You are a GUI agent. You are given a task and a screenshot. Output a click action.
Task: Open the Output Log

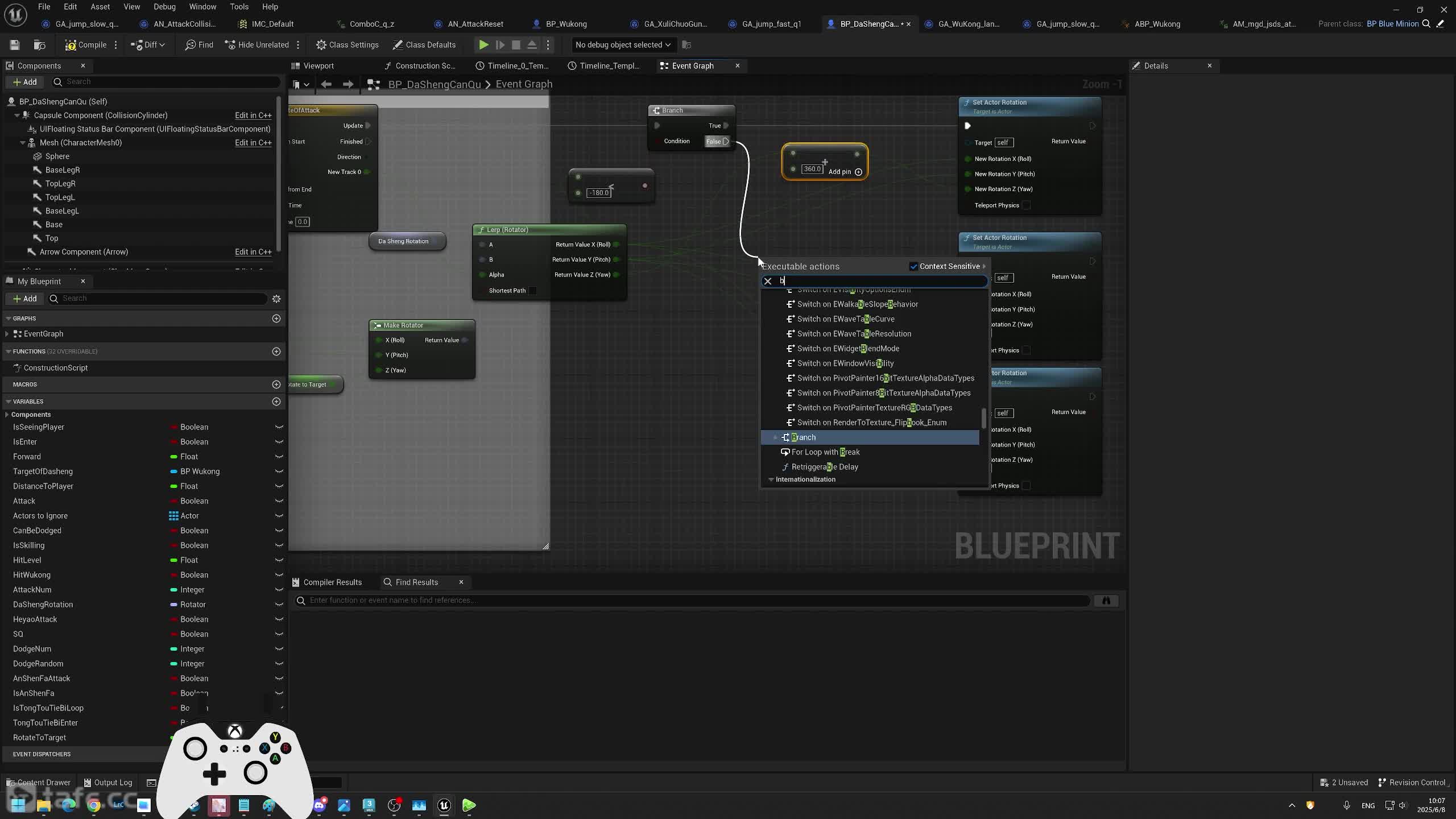[108, 783]
